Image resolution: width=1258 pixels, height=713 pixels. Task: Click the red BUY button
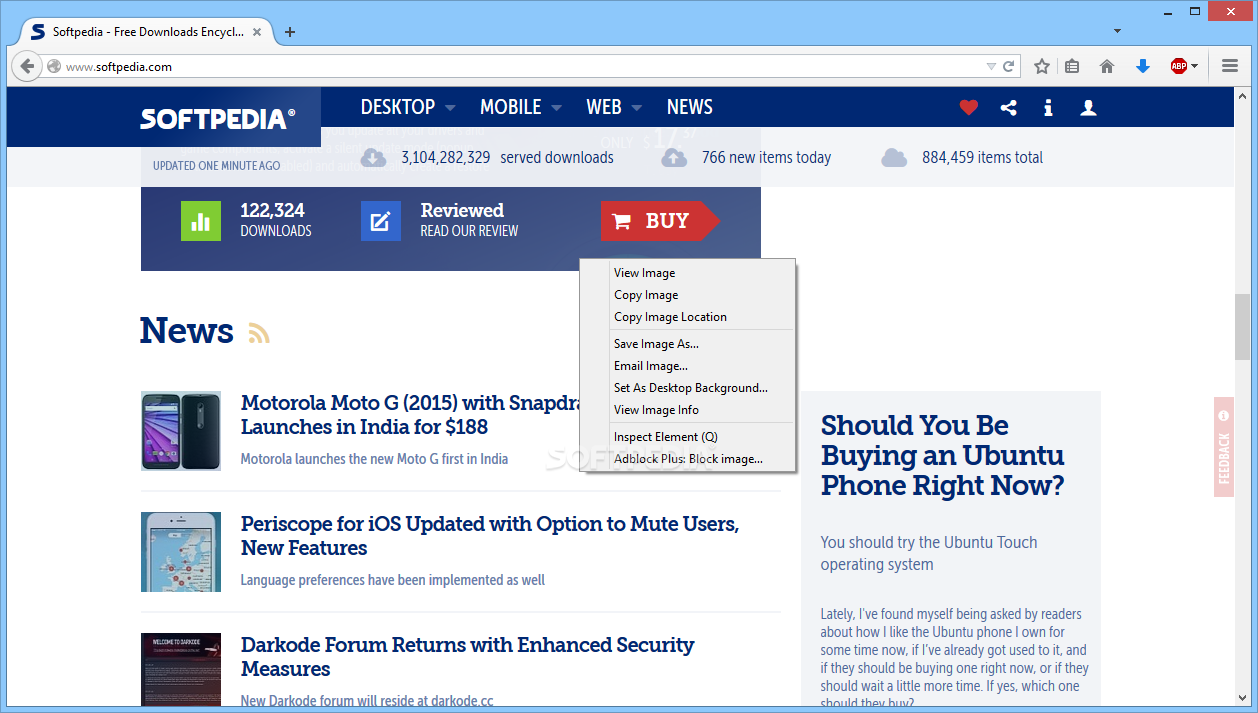tap(660, 221)
